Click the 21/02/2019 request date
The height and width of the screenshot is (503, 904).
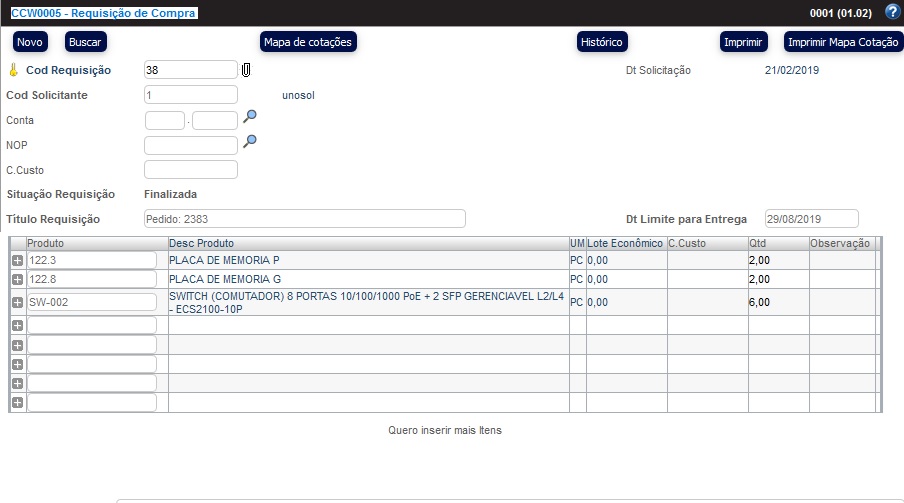pyautogui.click(x=792, y=70)
